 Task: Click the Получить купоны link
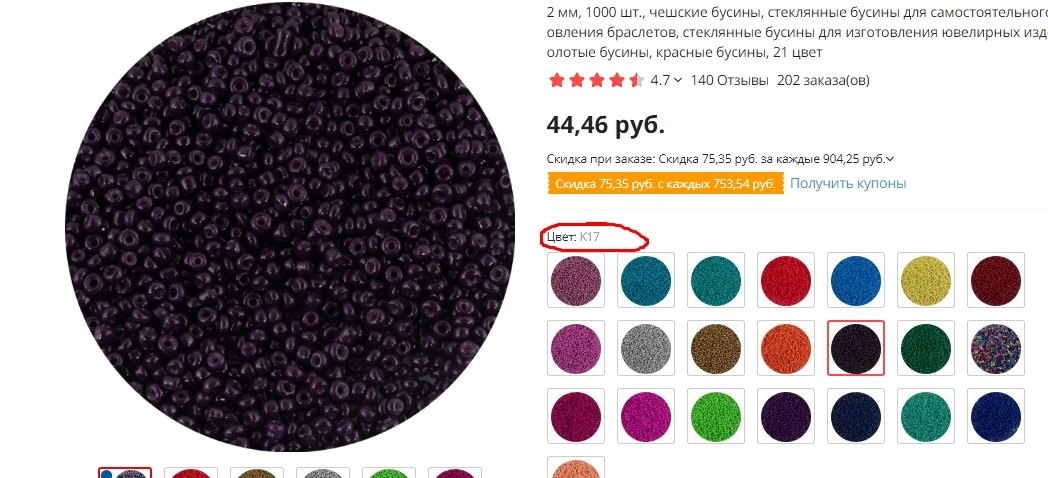click(847, 183)
